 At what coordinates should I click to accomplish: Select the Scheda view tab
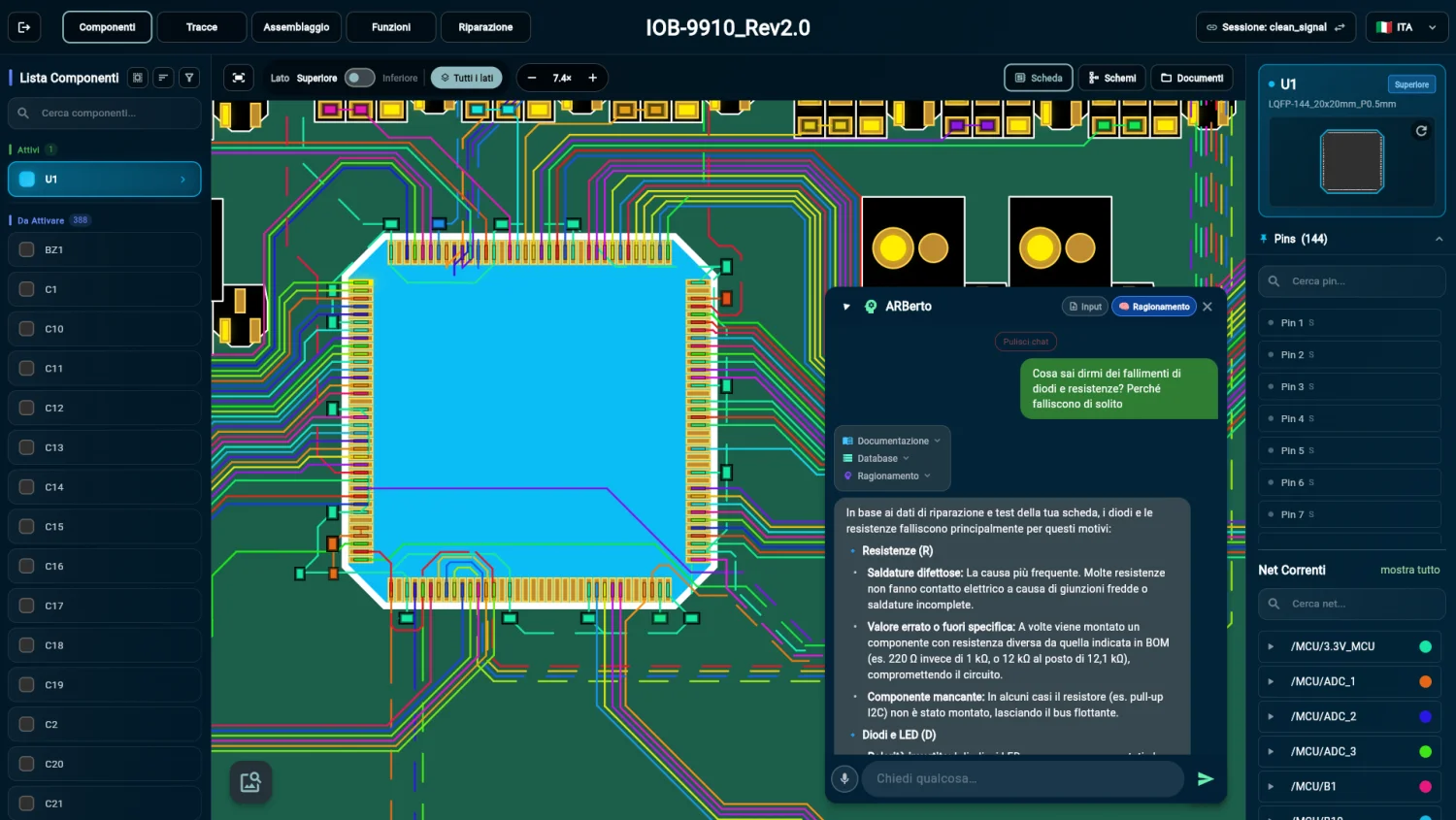coord(1039,78)
